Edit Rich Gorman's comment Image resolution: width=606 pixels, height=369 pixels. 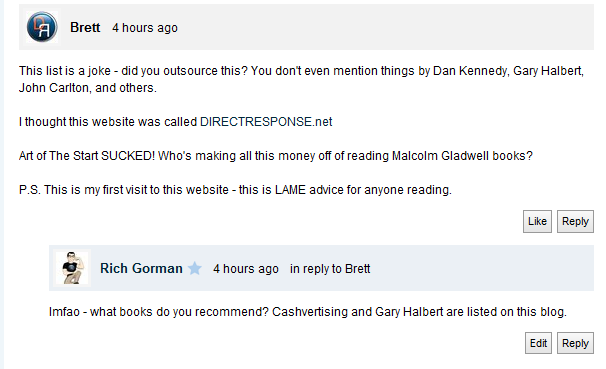[538, 343]
